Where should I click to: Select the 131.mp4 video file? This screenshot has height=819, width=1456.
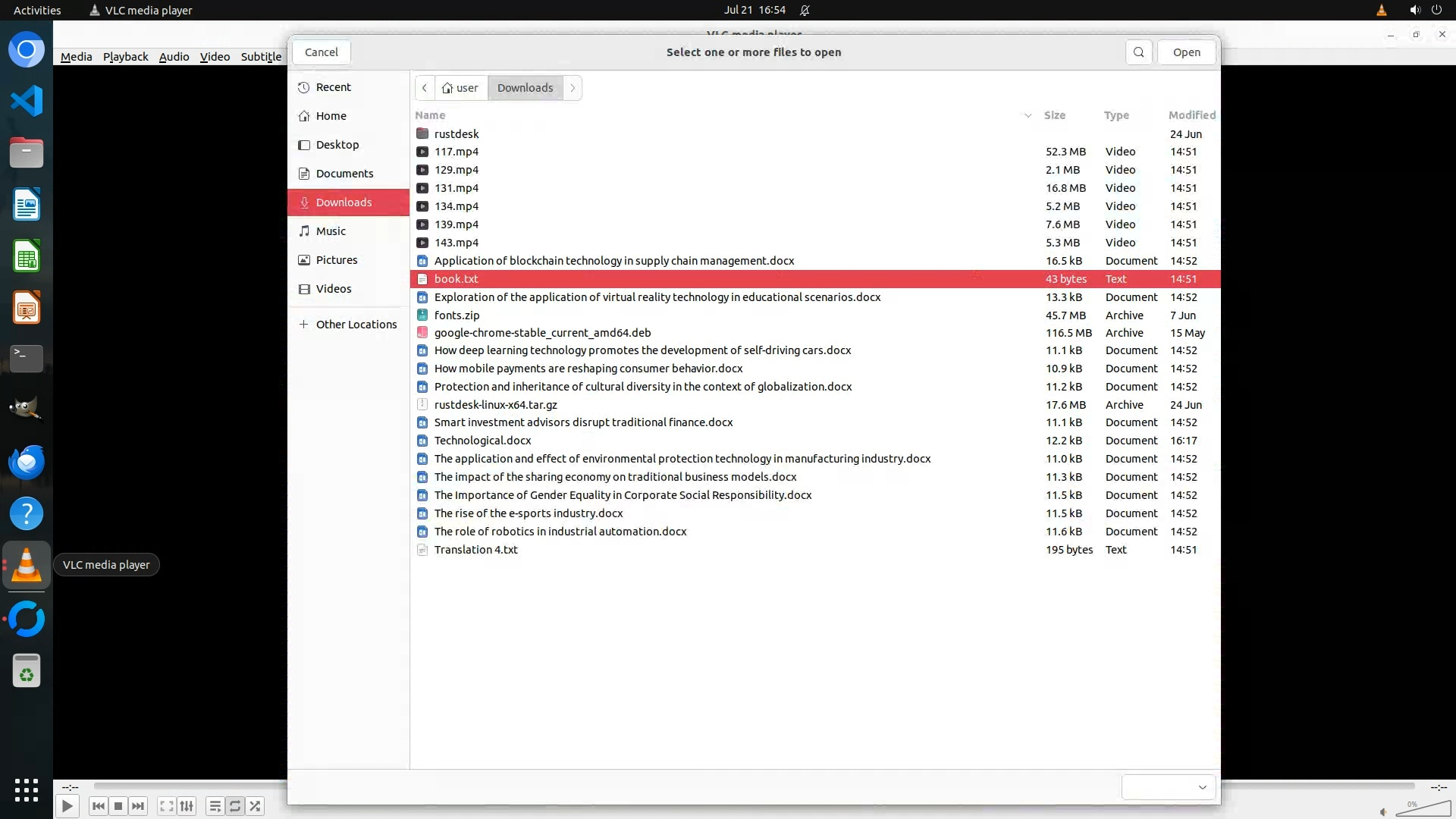click(x=457, y=188)
